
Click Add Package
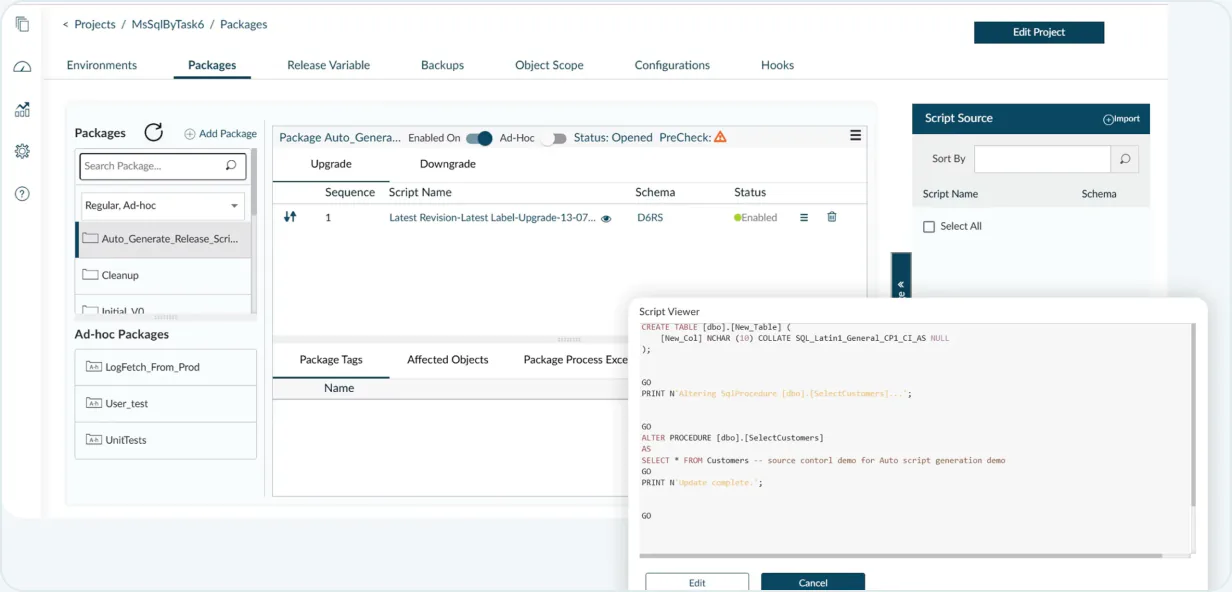(x=221, y=133)
